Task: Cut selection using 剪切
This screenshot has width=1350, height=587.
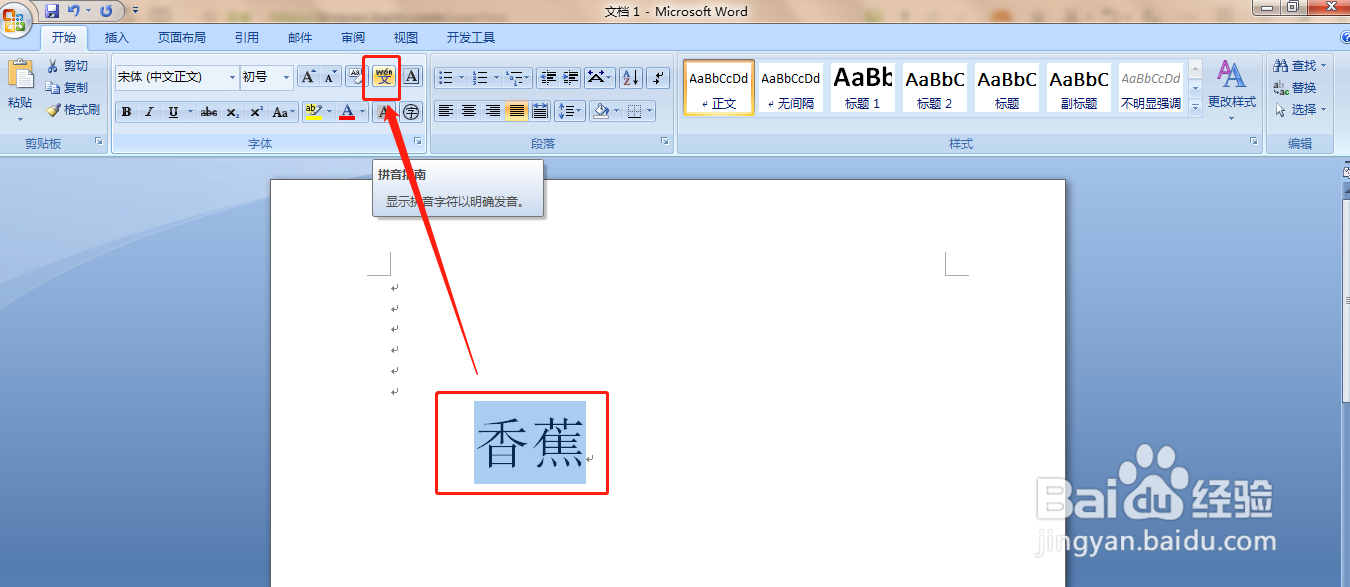Action: pyautogui.click(x=67, y=66)
